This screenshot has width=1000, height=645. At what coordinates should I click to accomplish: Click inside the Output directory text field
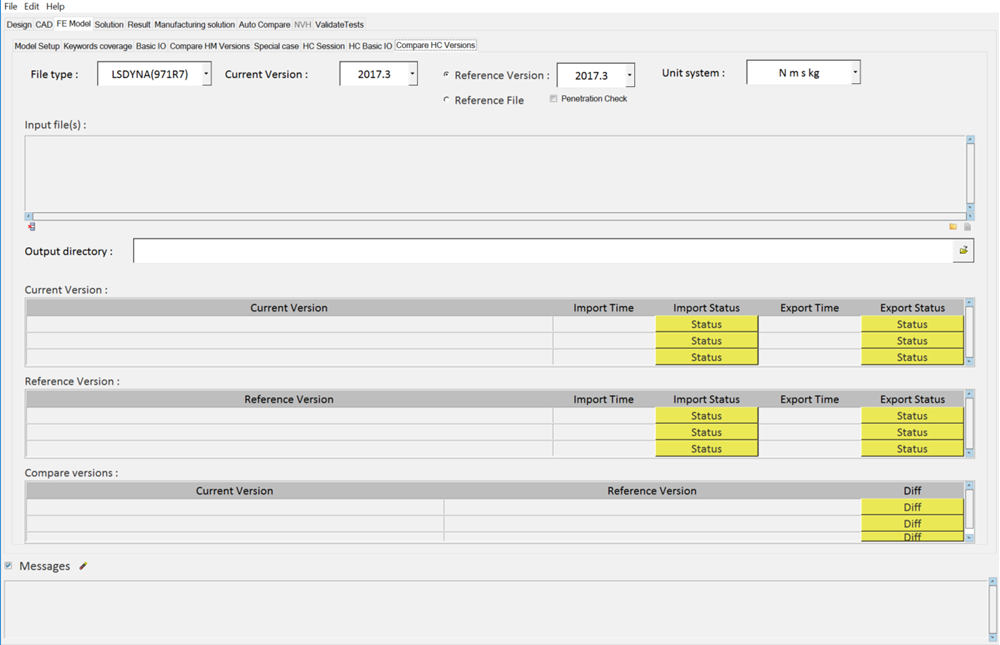pyautogui.click(x=540, y=251)
